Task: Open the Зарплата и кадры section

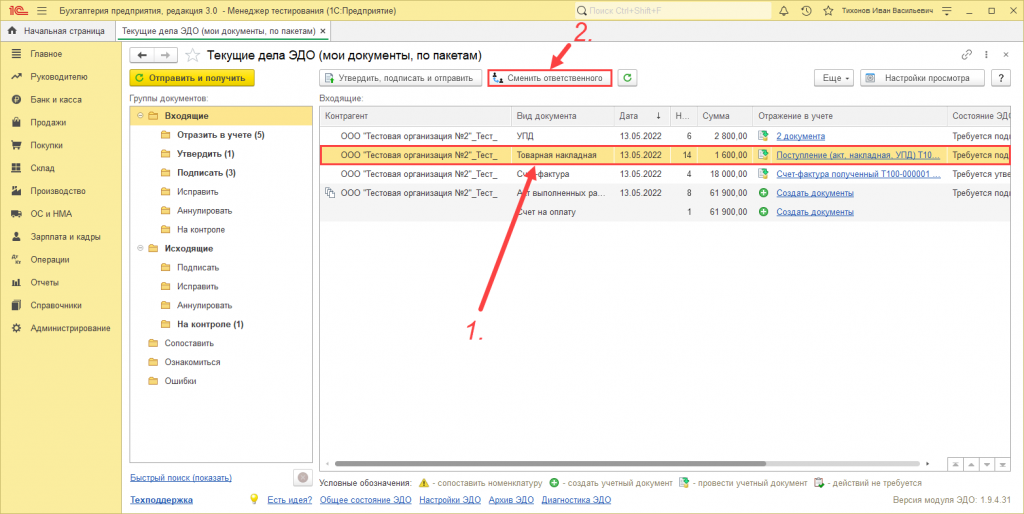Action: click(x=65, y=236)
